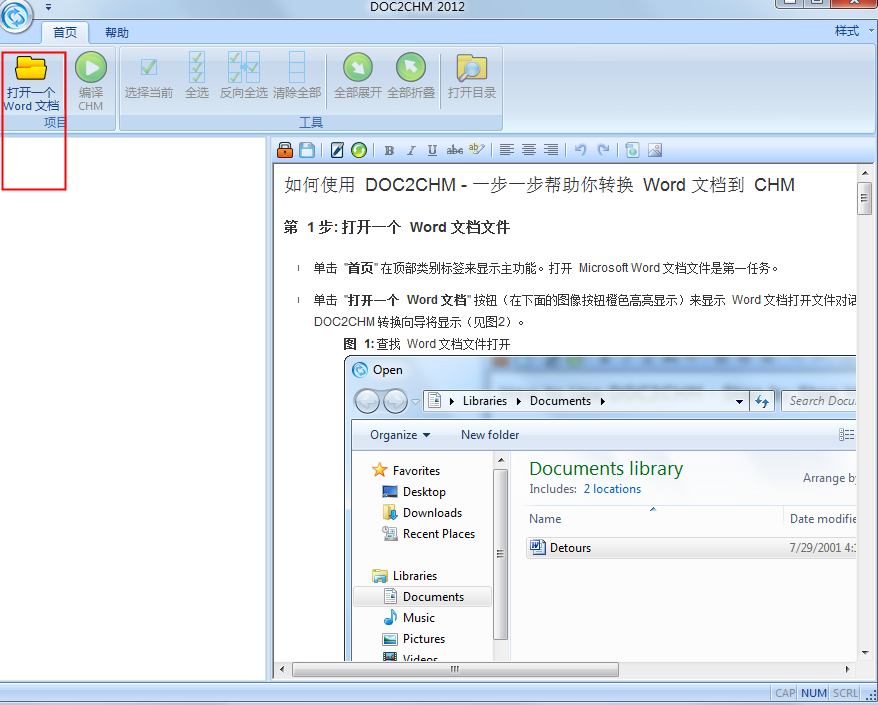Click 'New folder' in the embedded dialog image
The height and width of the screenshot is (705, 878).
pyautogui.click(x=490, y=435)
